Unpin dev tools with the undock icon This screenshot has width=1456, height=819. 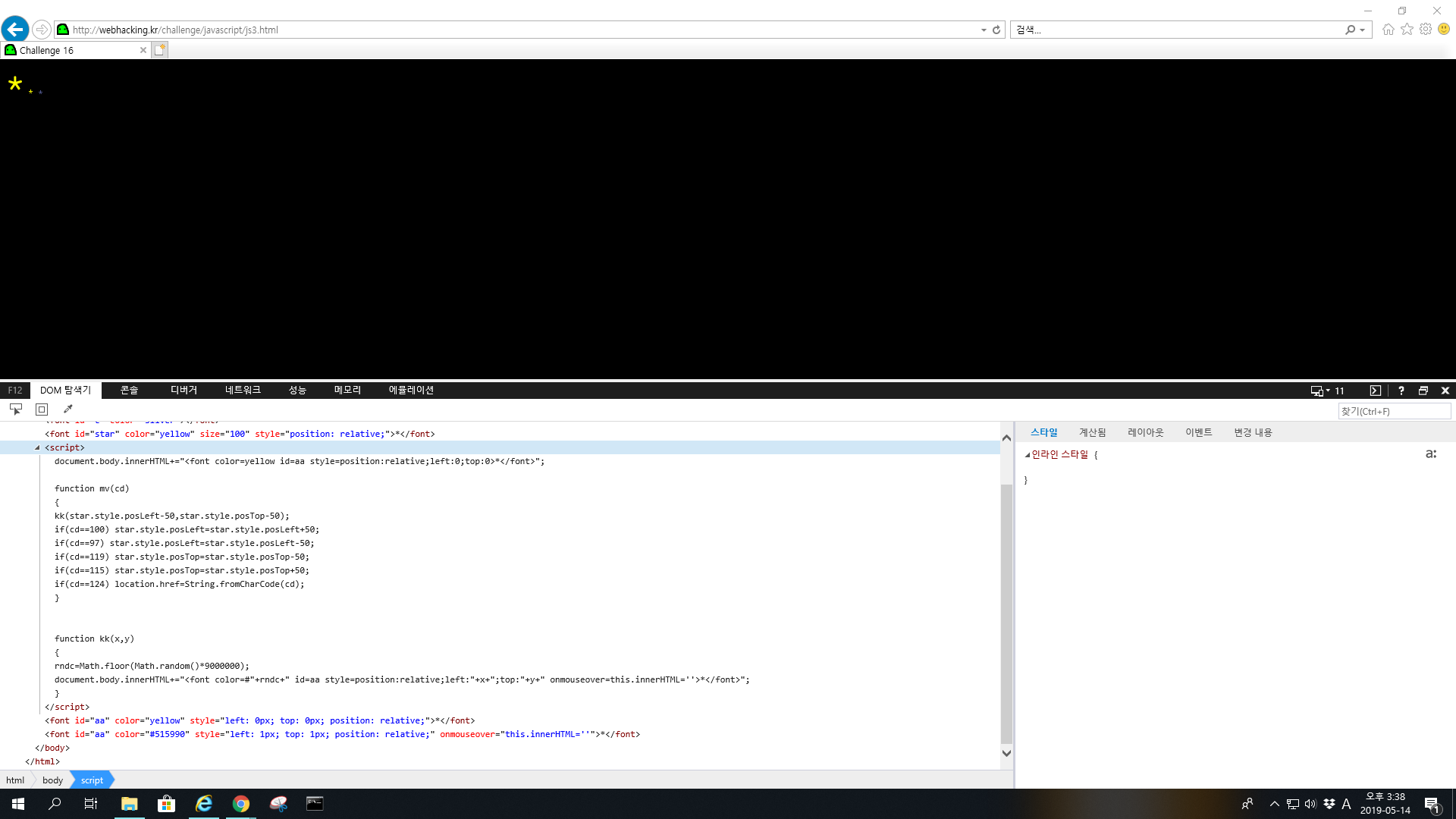[1423, 391]
